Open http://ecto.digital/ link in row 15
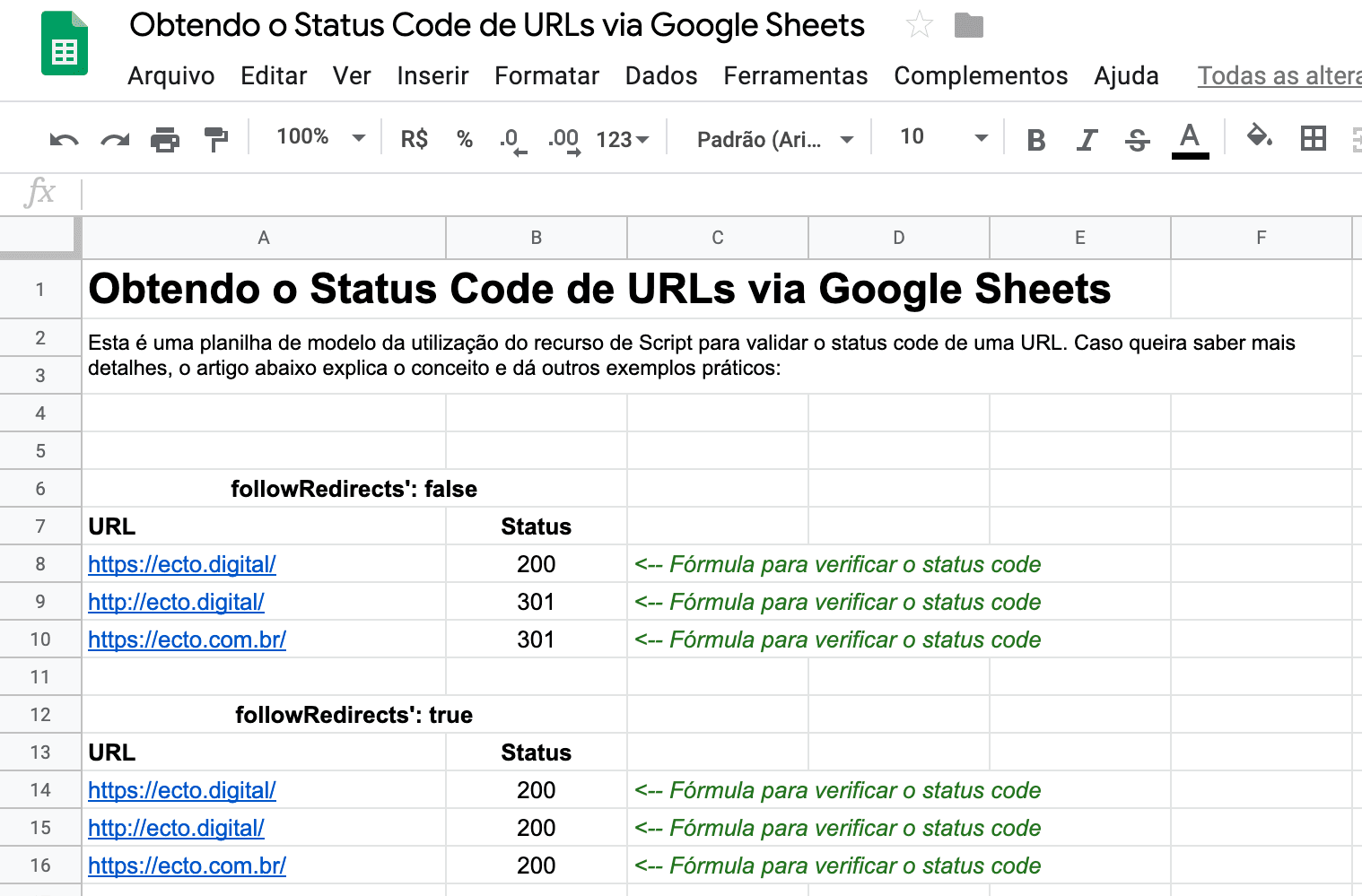Viewport: 1362px width, 896px height. [176, 828]
